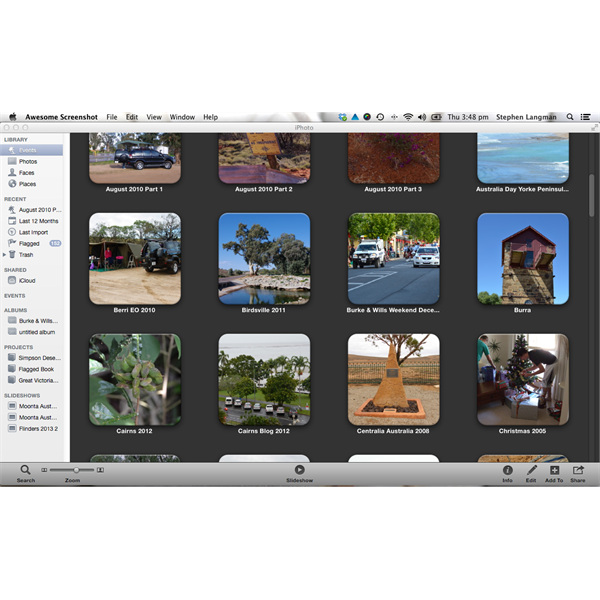Click the volume icon in menu bar
Viewport: 600px width, 600px height.
pyautogui.click(x=422, y=117)
